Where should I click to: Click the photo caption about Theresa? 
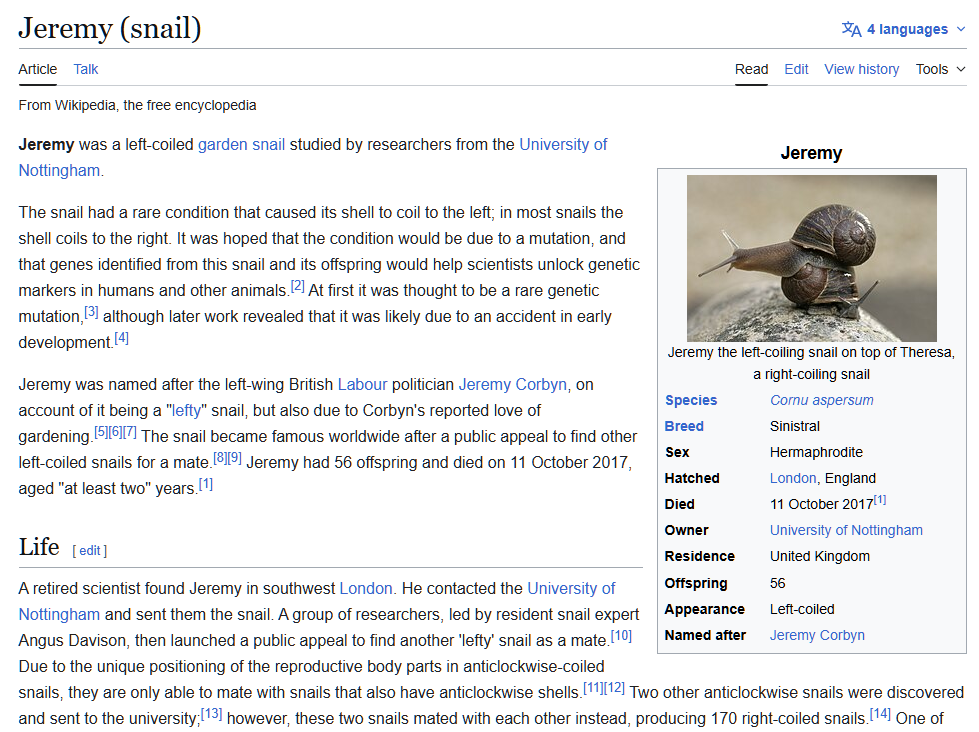click(x=812, y=364)
